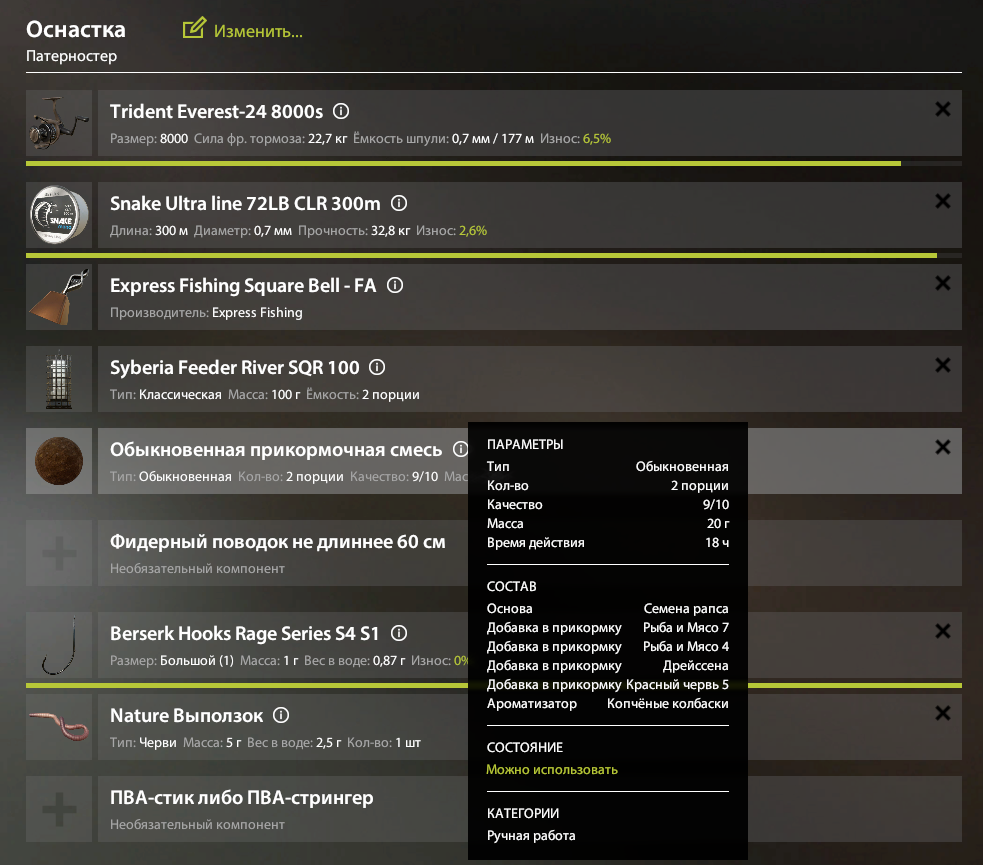Viewport: 983px width, 865px height.
Task: Click the Оснастка heading
Action: (x=76, y=29)
